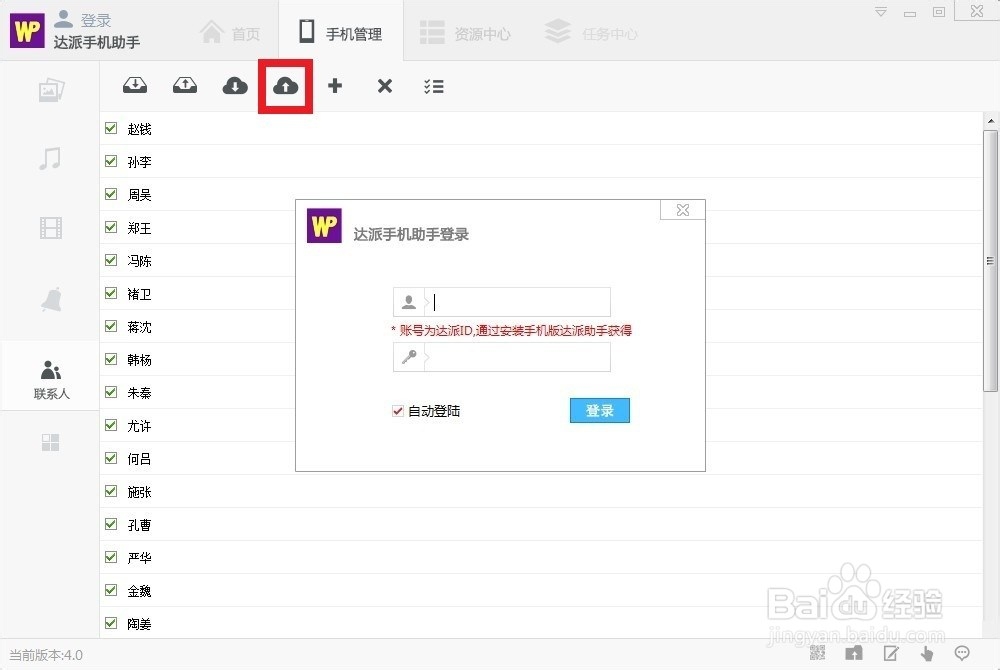Open the Photos sidebar icon
This screenshot has width=1000, height=670.
pyautogui.click(x=50, y=90)
